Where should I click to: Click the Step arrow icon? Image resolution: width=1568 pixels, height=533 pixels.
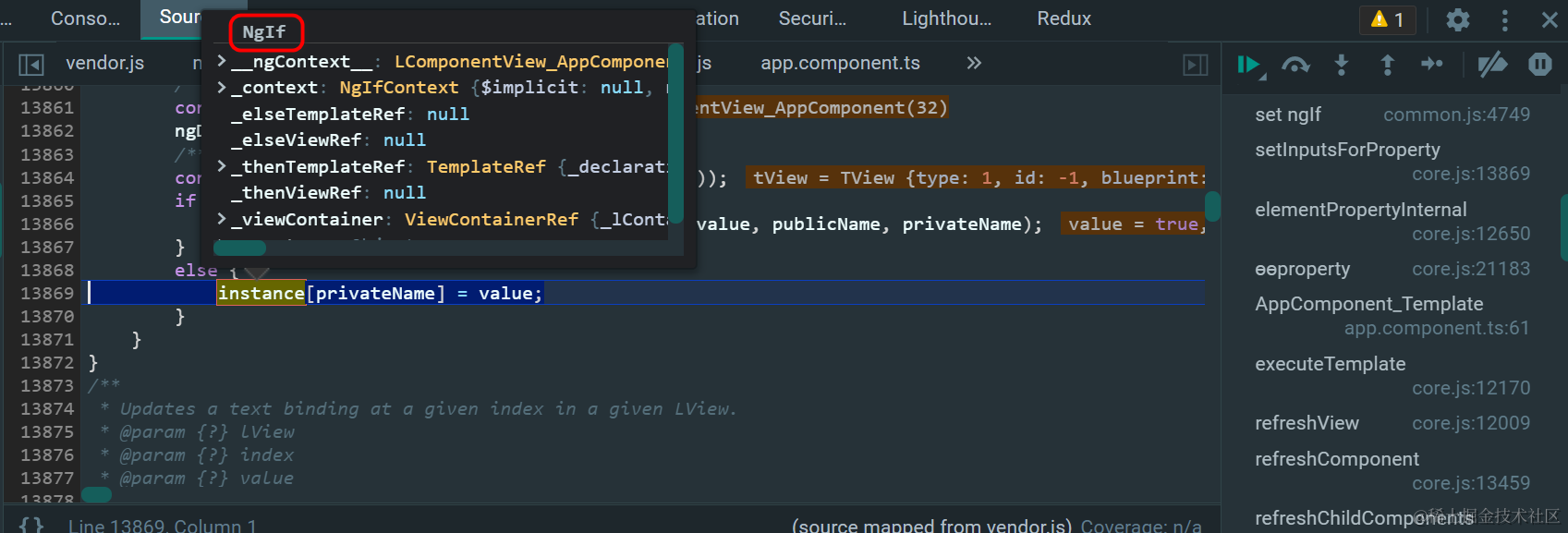click(x=1432, y=64)
